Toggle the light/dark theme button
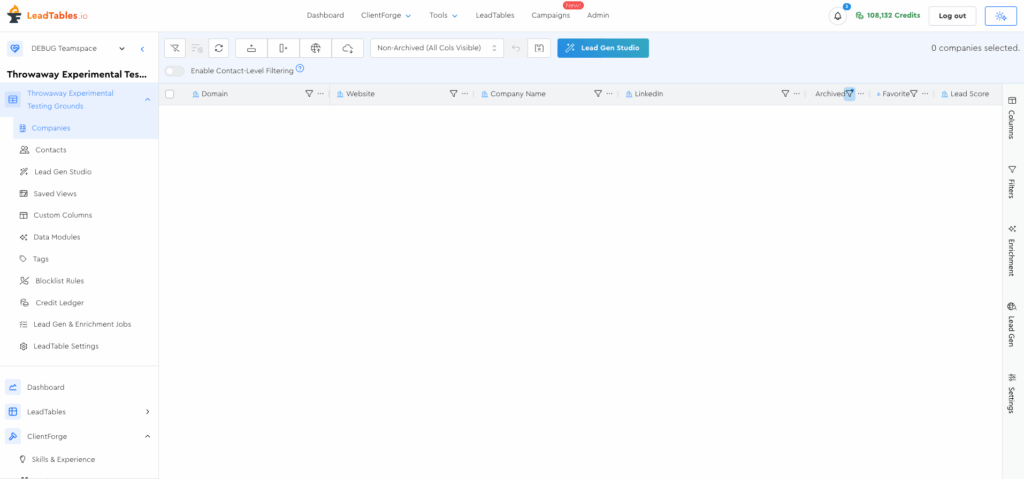Viewport: 1024px width, 479px height. tap(1000, 16)
